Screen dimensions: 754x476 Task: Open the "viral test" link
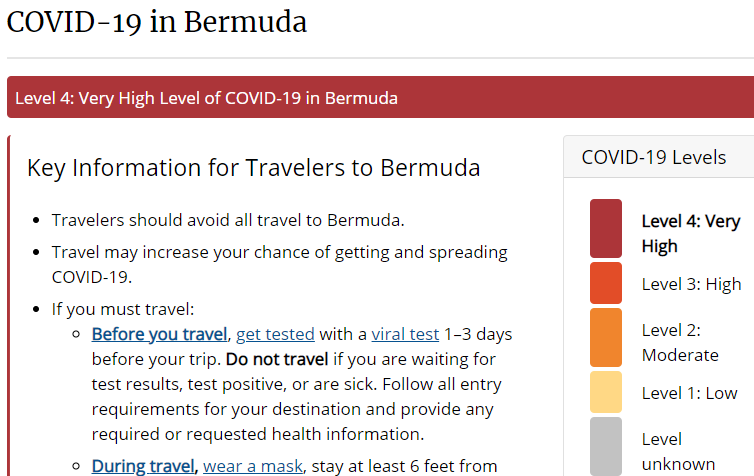(x=405, y=334)
